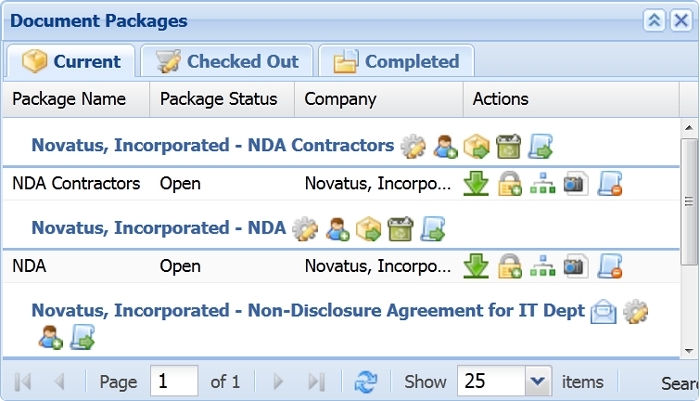Click the green download arrow for NDA Contractors

[476, 184]
